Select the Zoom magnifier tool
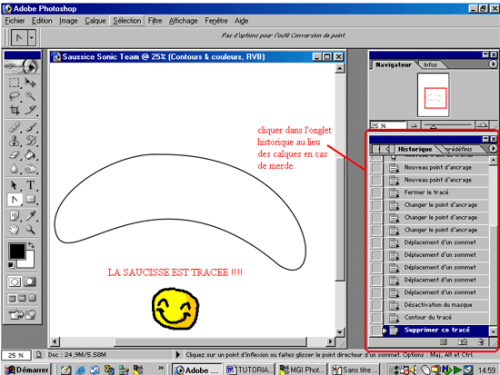 [x=30, y=230]
